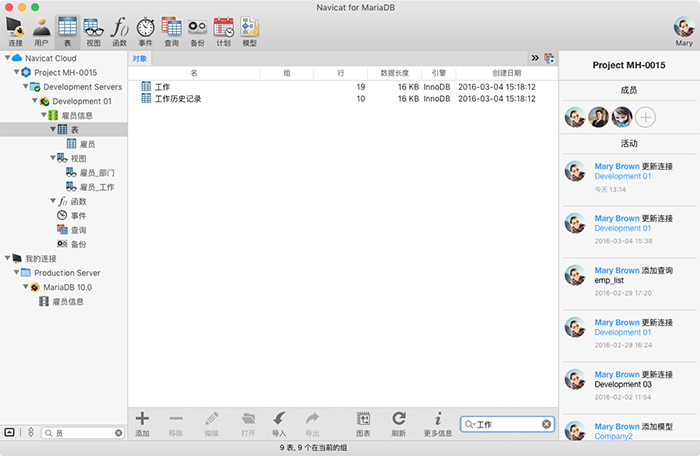Open Development 01 link dated 2016-02-29 16:24
This screenshot has height=456, width=700.
pyautogui.click(x=622, y=332)
